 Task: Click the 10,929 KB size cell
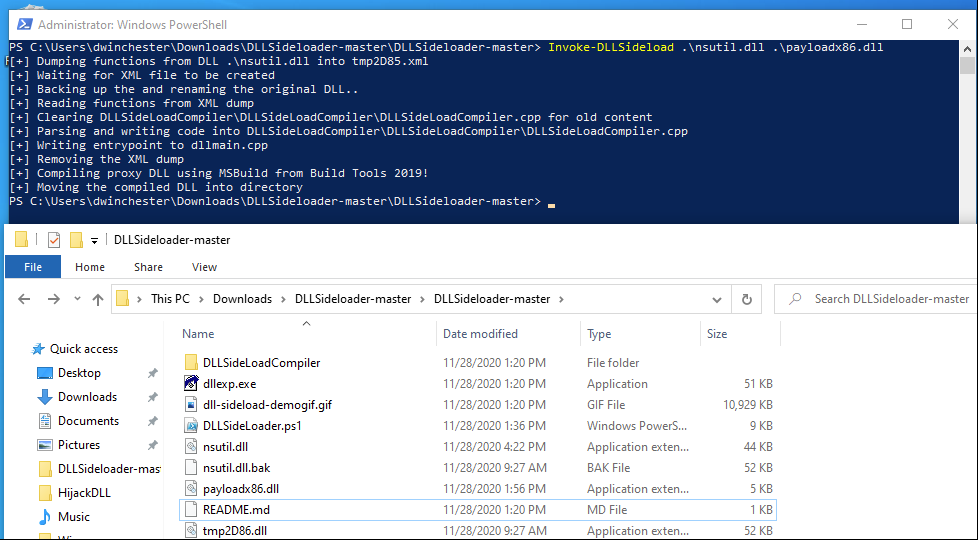click(x=748, y=405)
